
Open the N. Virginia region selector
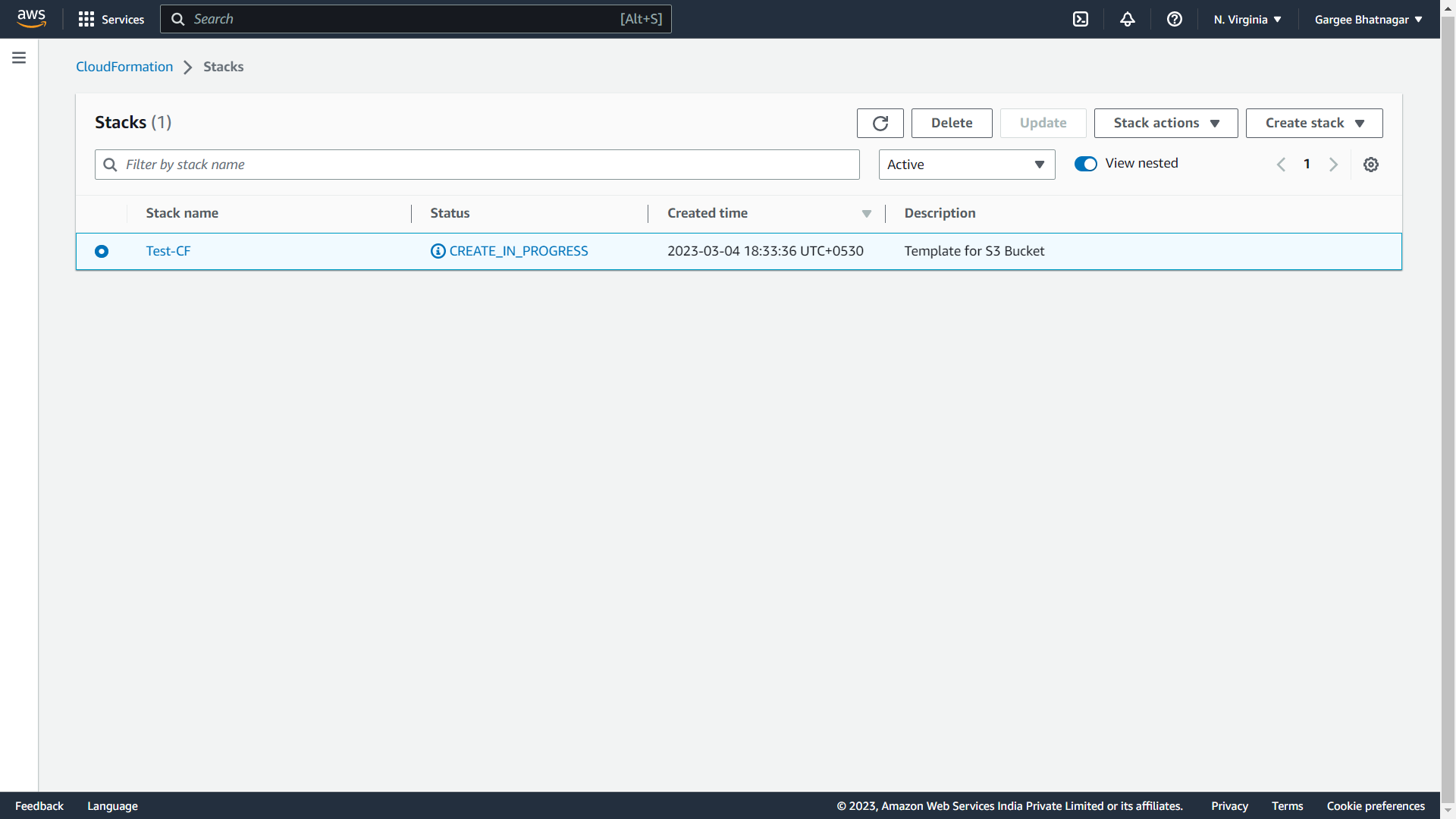[1247, 19]
